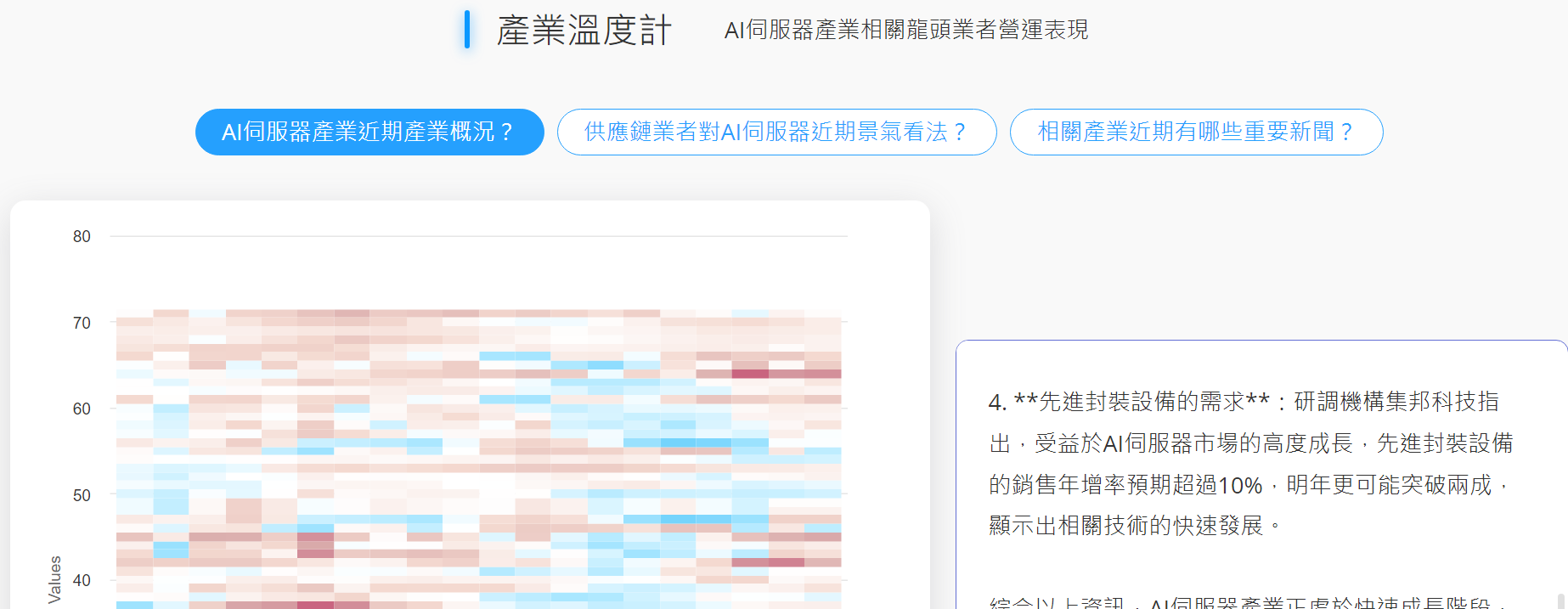Click the blue accent bar beside 產業溫度計
1568x609 pixels.
[466, 30]
